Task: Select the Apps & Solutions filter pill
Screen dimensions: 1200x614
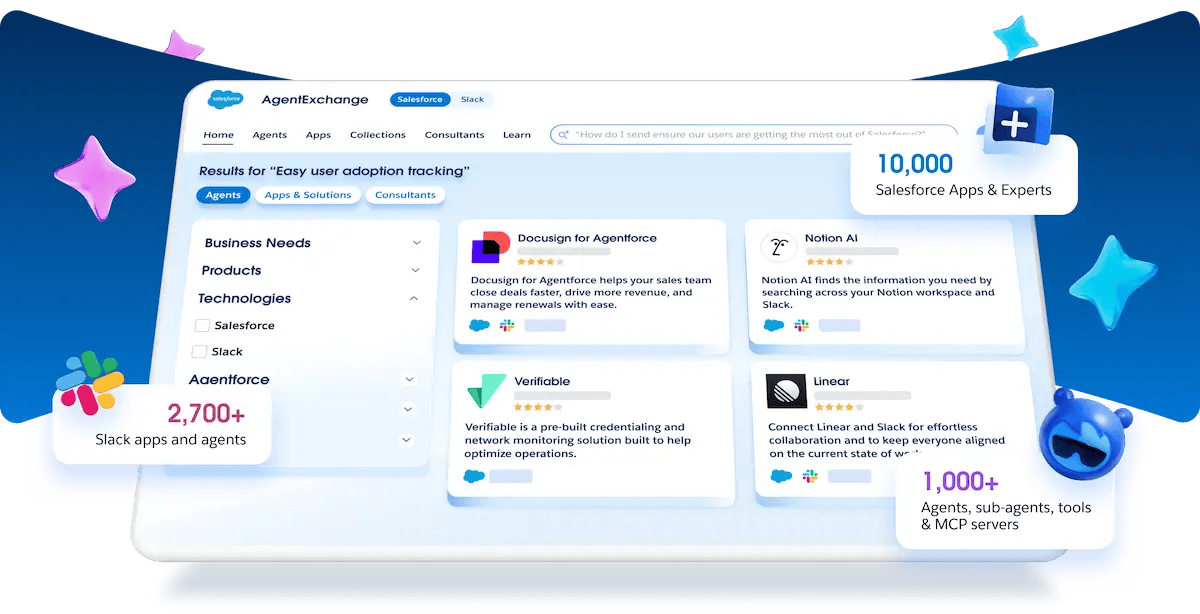Action: [308, 195]
